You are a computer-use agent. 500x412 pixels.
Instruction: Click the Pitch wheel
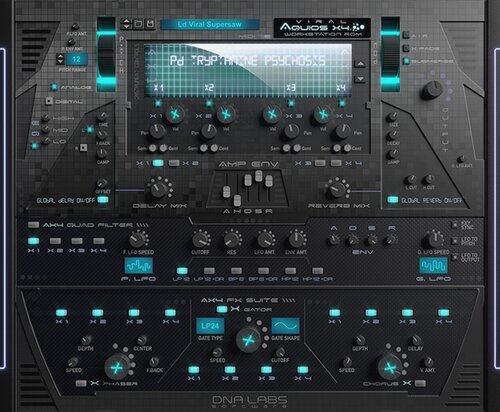point(106,55)
